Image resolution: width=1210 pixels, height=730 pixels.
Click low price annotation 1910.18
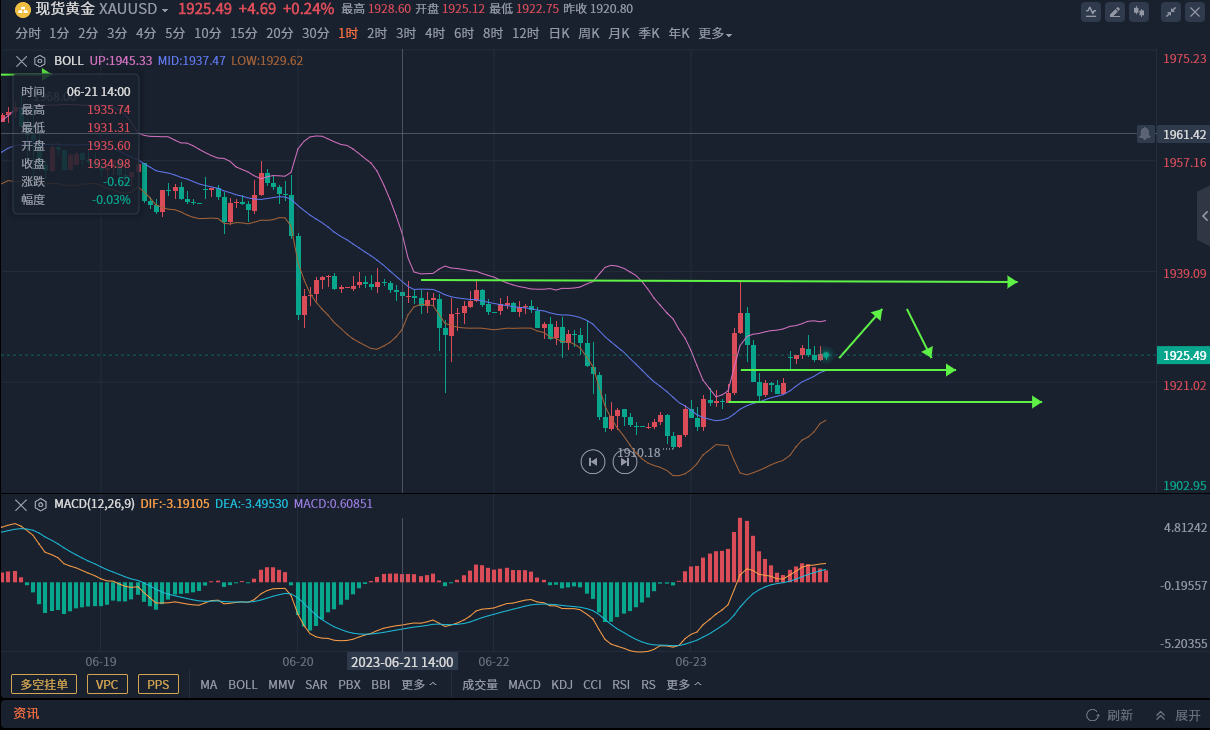pos(639,453)
